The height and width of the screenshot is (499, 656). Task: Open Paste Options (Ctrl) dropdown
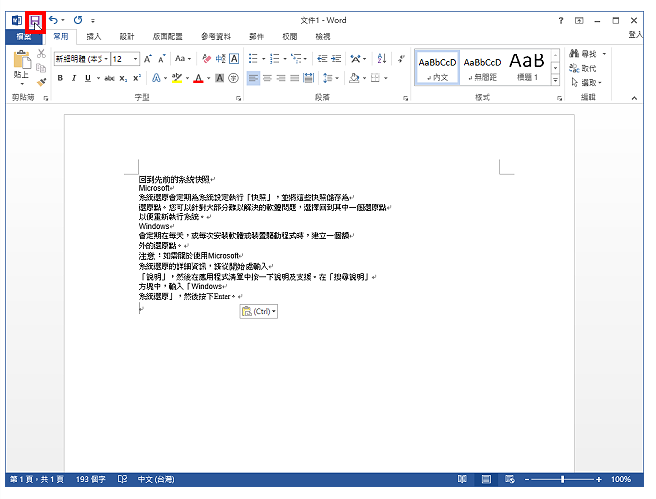[x=259, y=312]
